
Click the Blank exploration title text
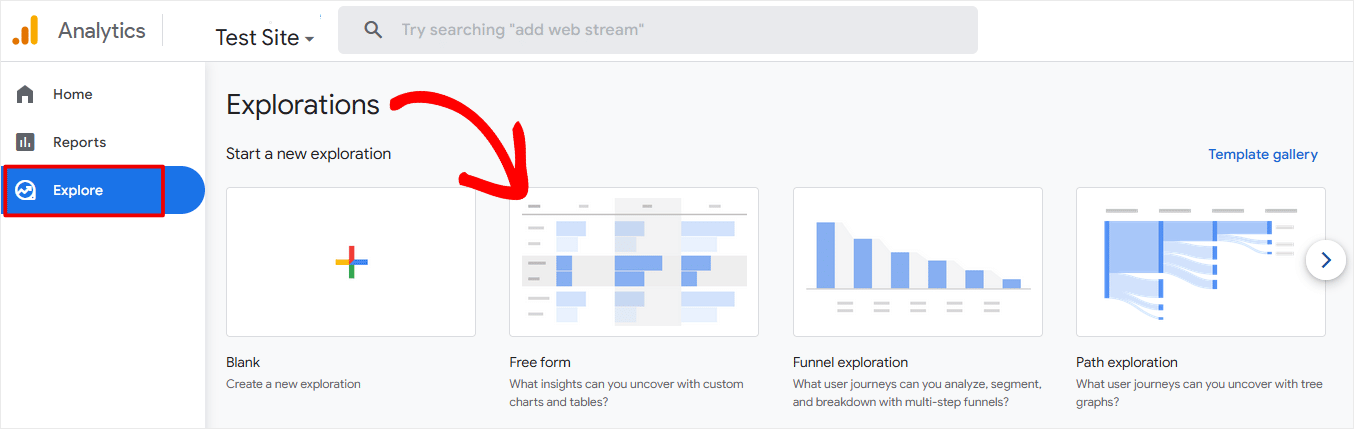click(x=243, y=362)
